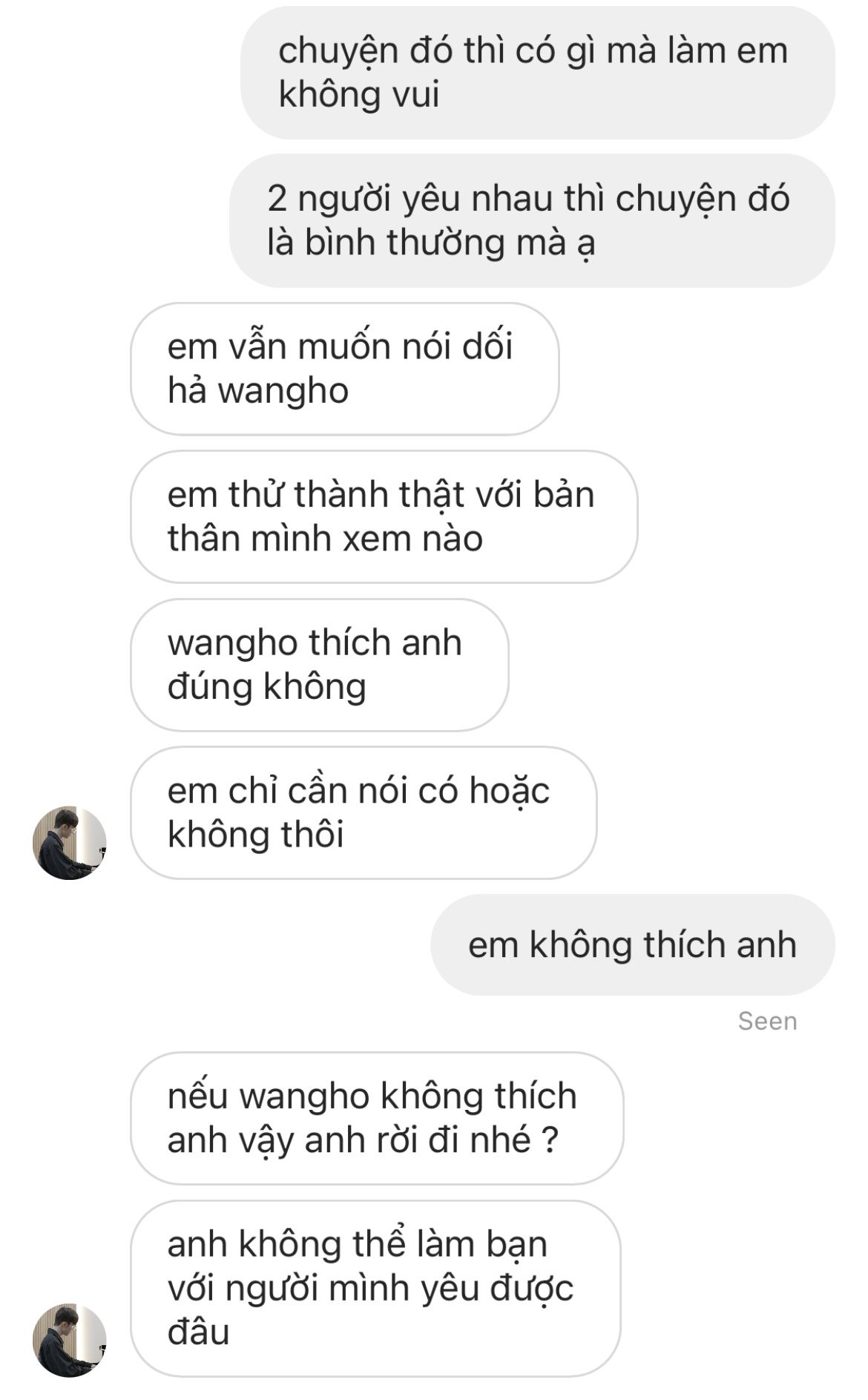Click "đúng không" in the wangho thích anh message
The width and height of the screenshot is (868, 1400).
pyautogui.click(x=267, y=687)
